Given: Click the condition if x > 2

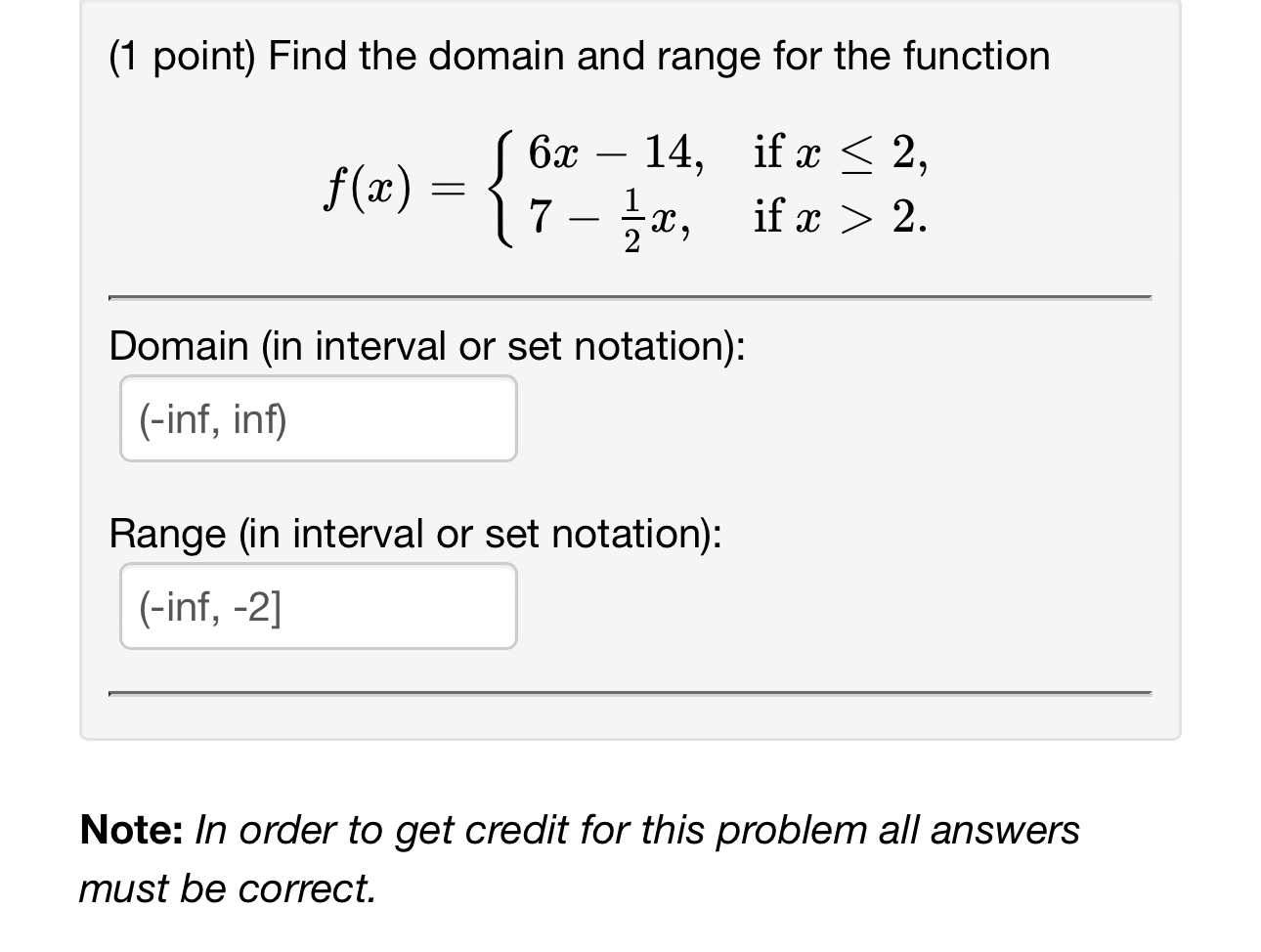Looking at the screenshot, I should click(x=838, y=217).
